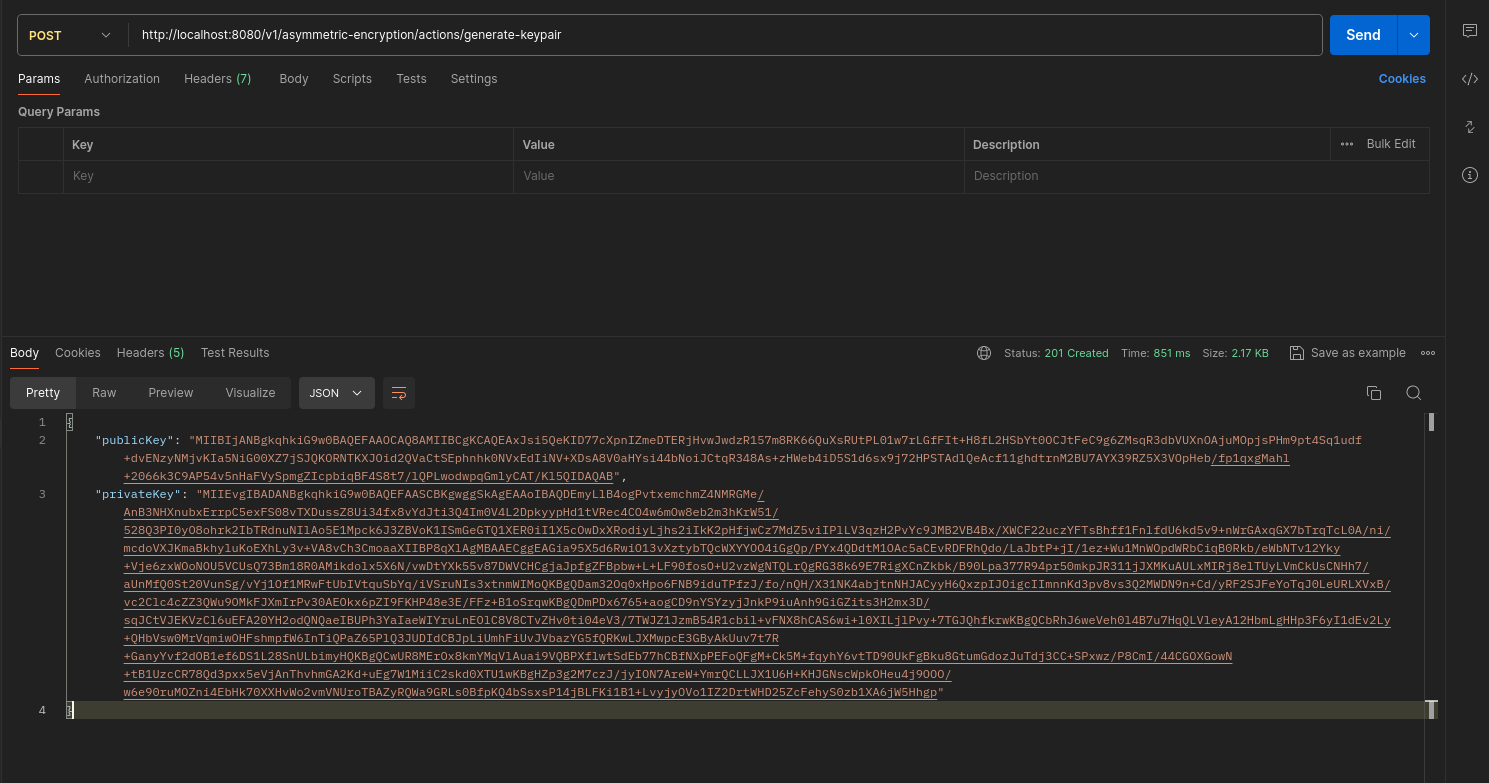Click the Query Params heading

click(x=59, y=112)
